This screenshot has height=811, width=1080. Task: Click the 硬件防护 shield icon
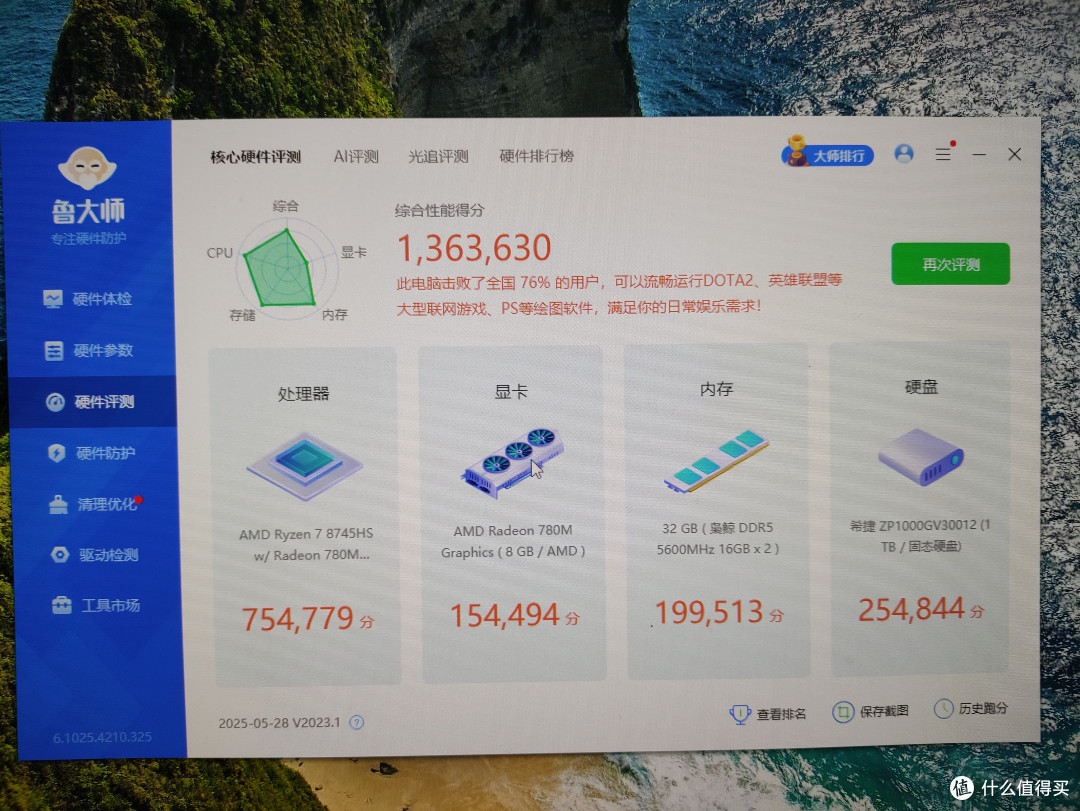click(x=56, y=453)
